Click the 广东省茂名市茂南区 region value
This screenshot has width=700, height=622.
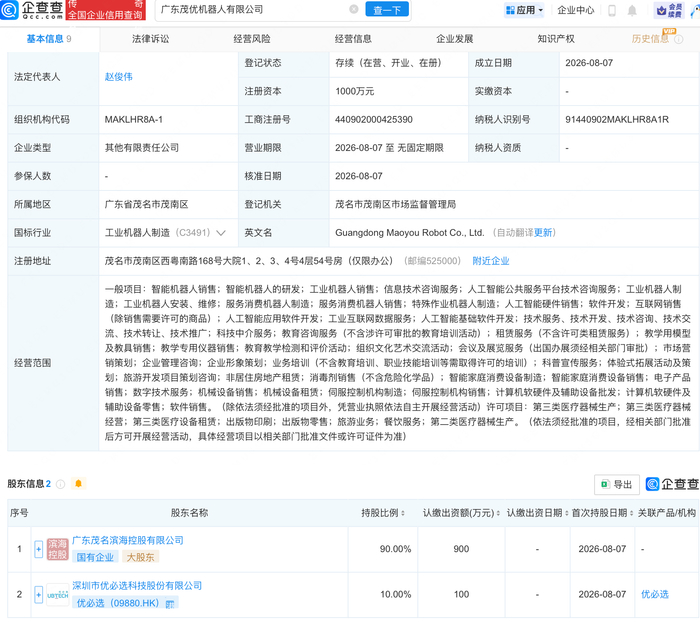(x=146, y=205)
